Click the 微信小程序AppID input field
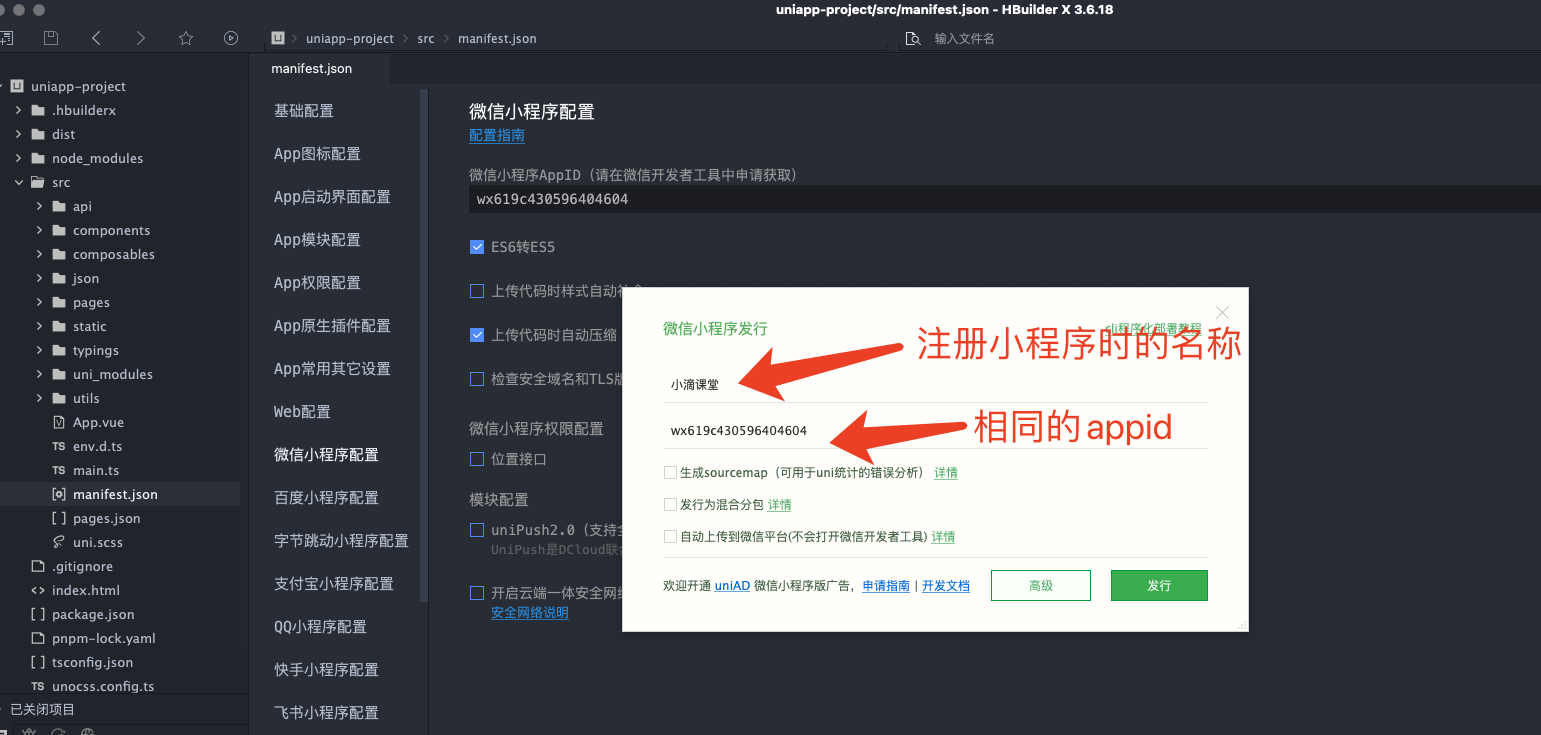 [x=700, y=199]
